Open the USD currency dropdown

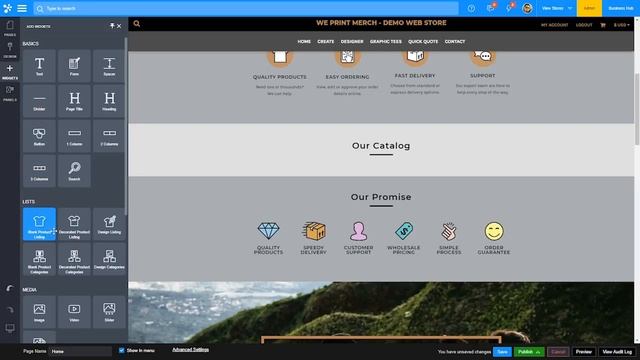point(621,25)
